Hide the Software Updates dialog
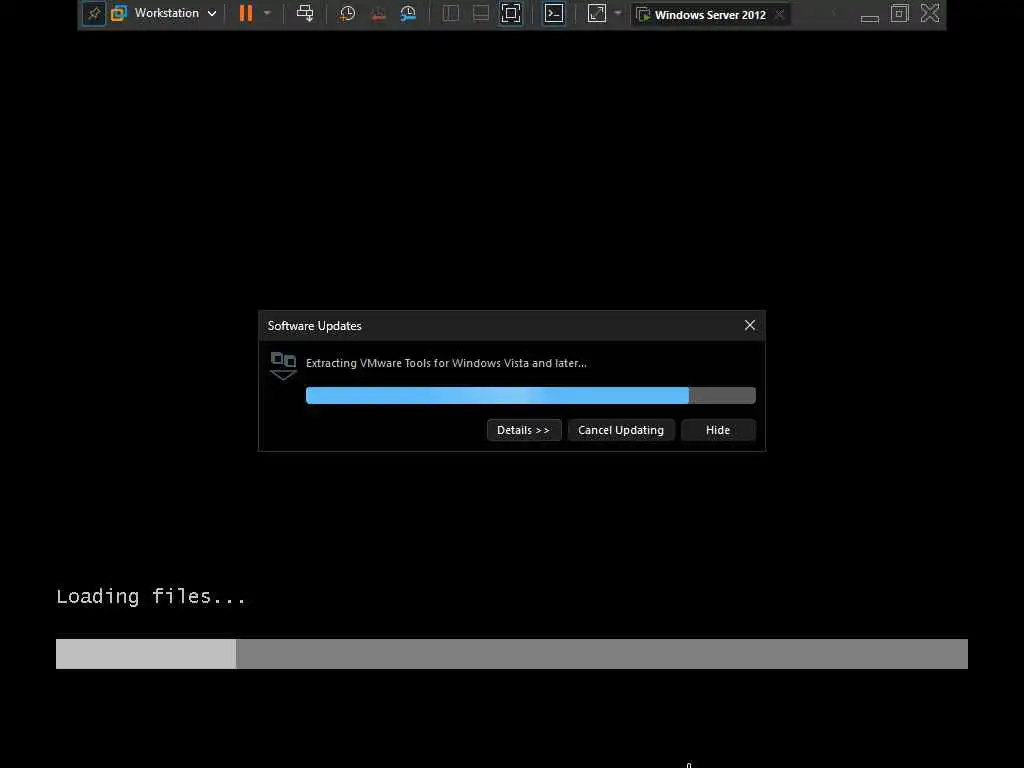 (x=718, y=430)
